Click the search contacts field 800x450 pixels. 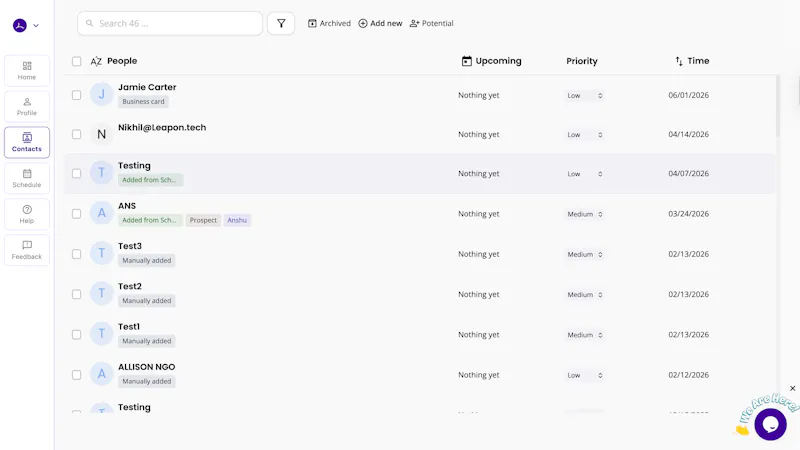(170, 23)
